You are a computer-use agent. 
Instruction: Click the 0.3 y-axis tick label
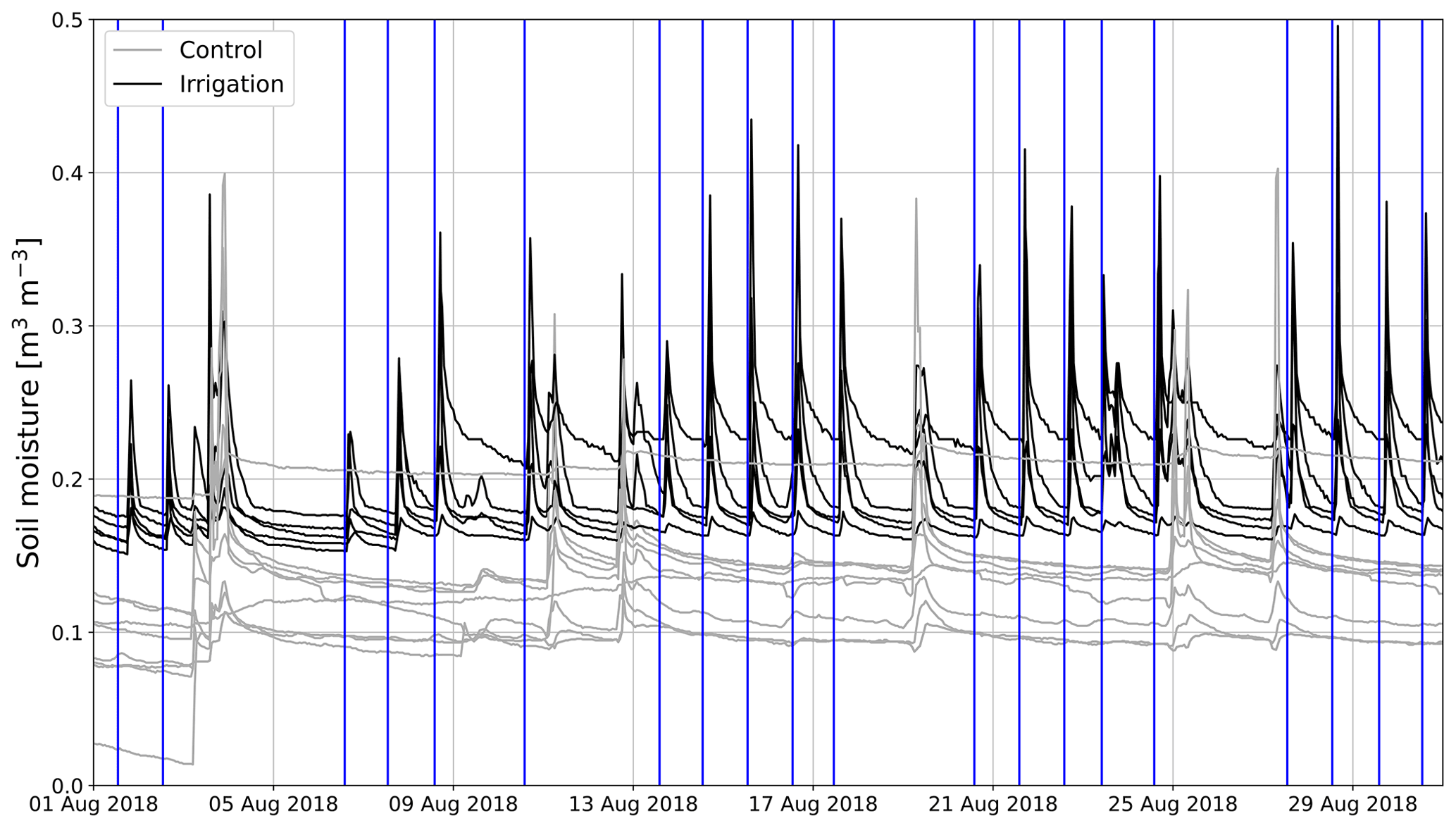67,326
